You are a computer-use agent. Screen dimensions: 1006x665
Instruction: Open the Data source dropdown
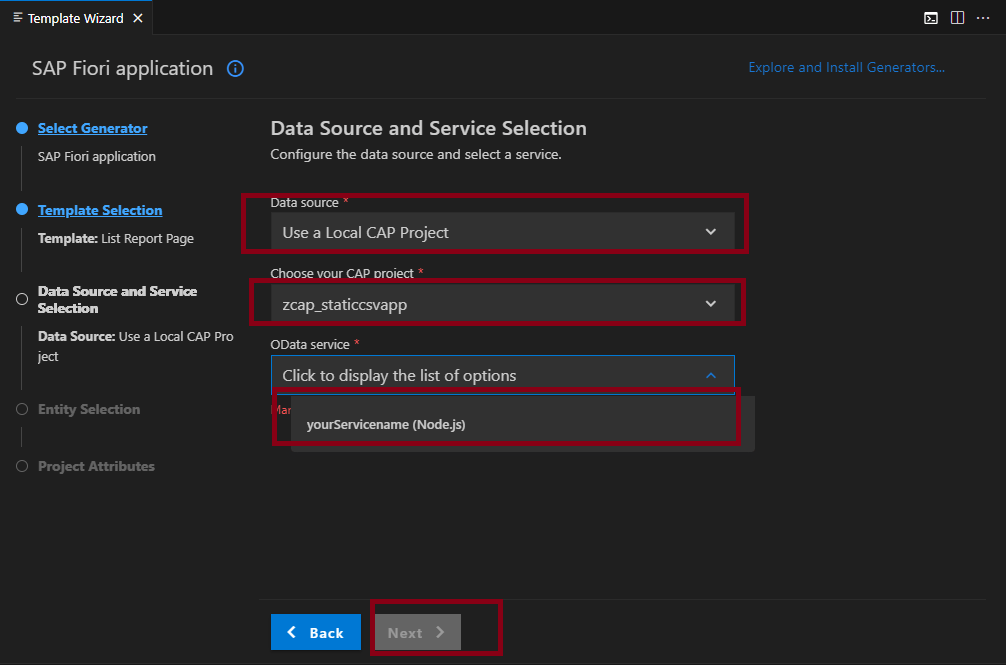pos(502,231)
